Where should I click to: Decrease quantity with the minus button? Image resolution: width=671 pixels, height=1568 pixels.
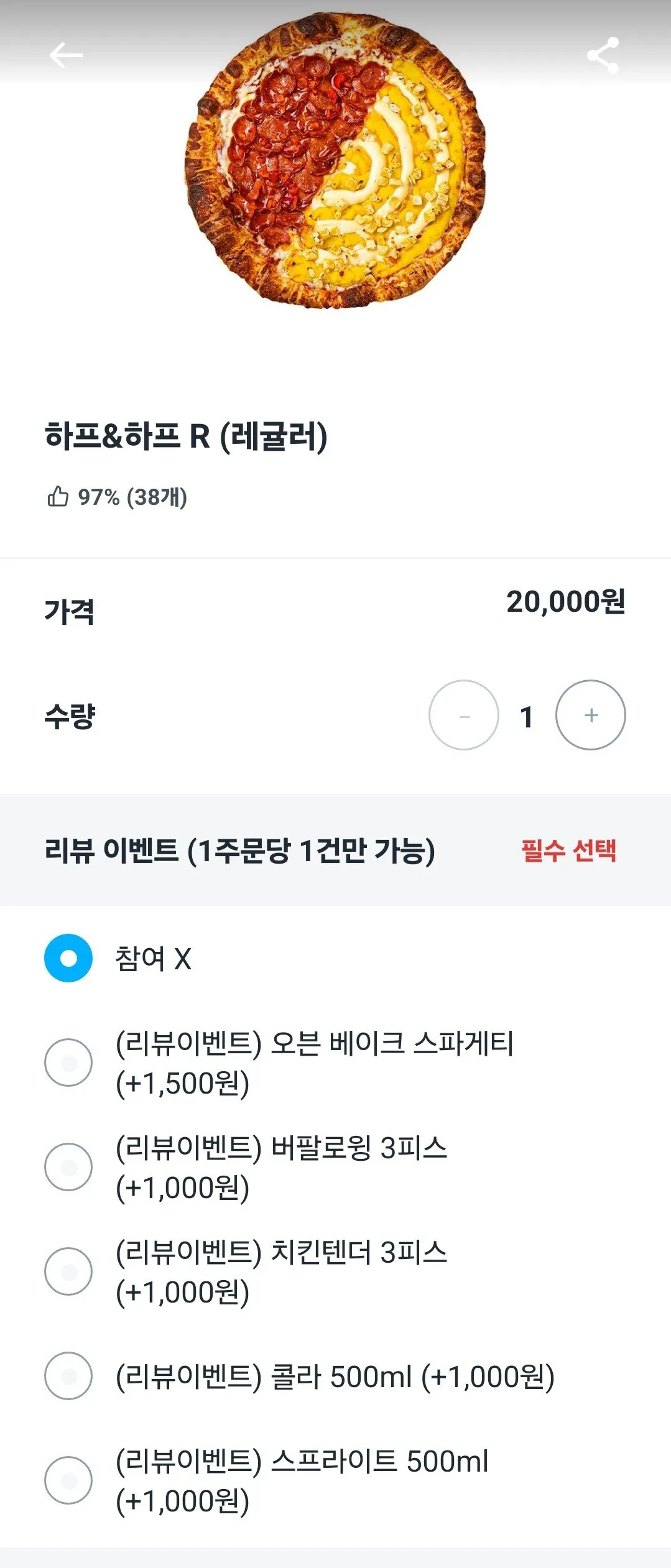[x=463, y=715]
